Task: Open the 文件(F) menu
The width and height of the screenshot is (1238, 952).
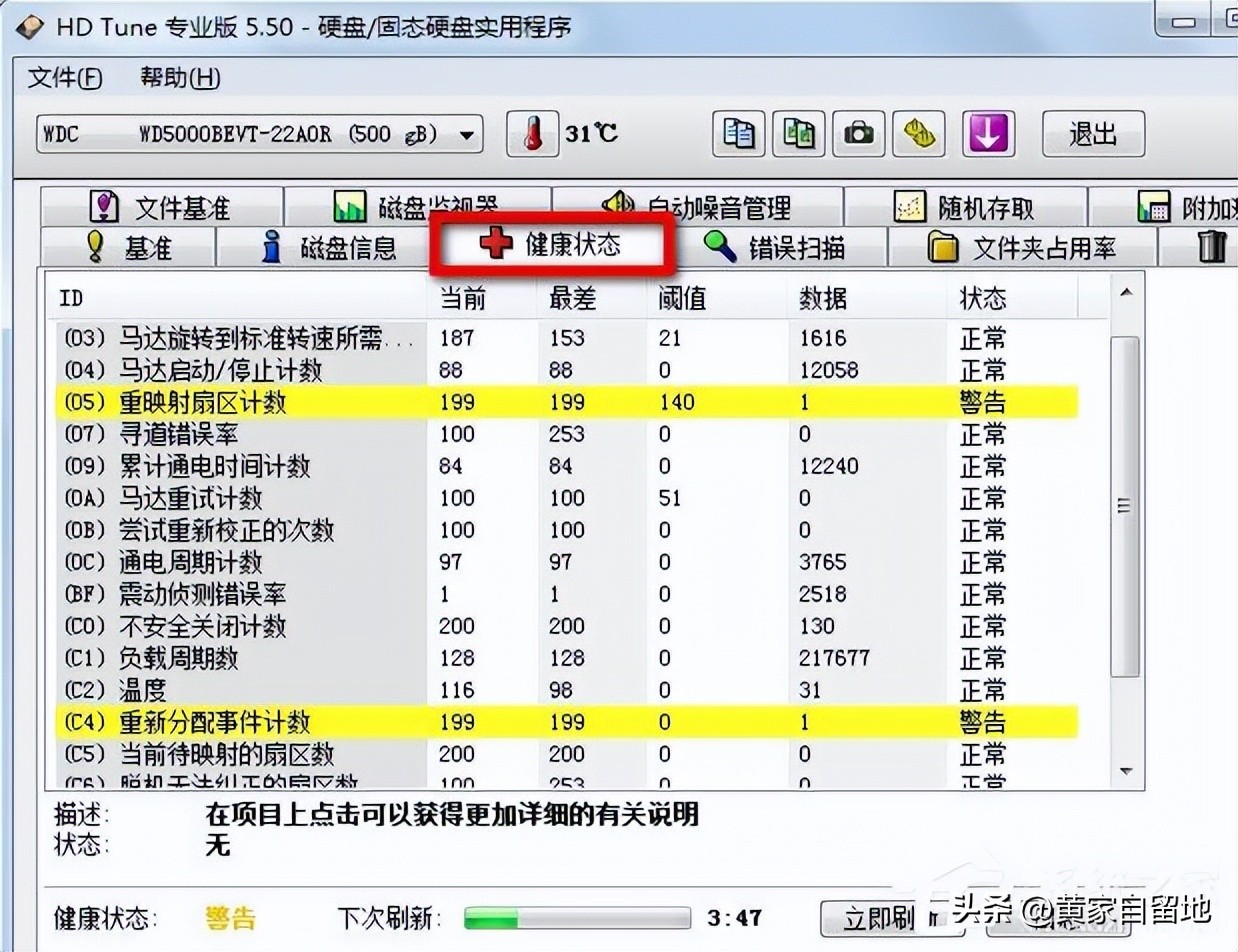Action: click(62, 78)
